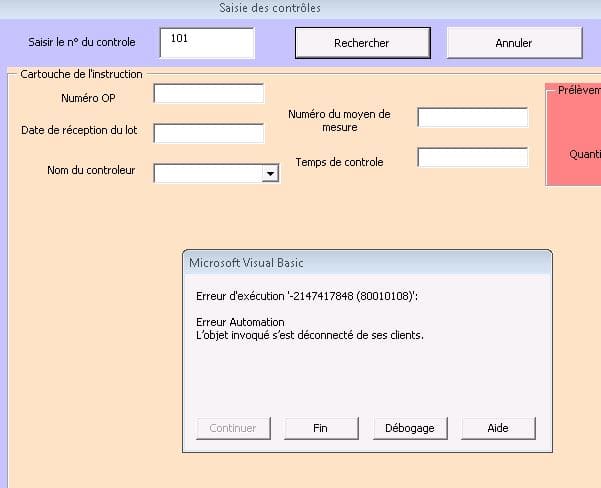Click inside the Nom du controleur combo box
The width and height of the screenshot is (601, 488).
(x=206, y=174)
